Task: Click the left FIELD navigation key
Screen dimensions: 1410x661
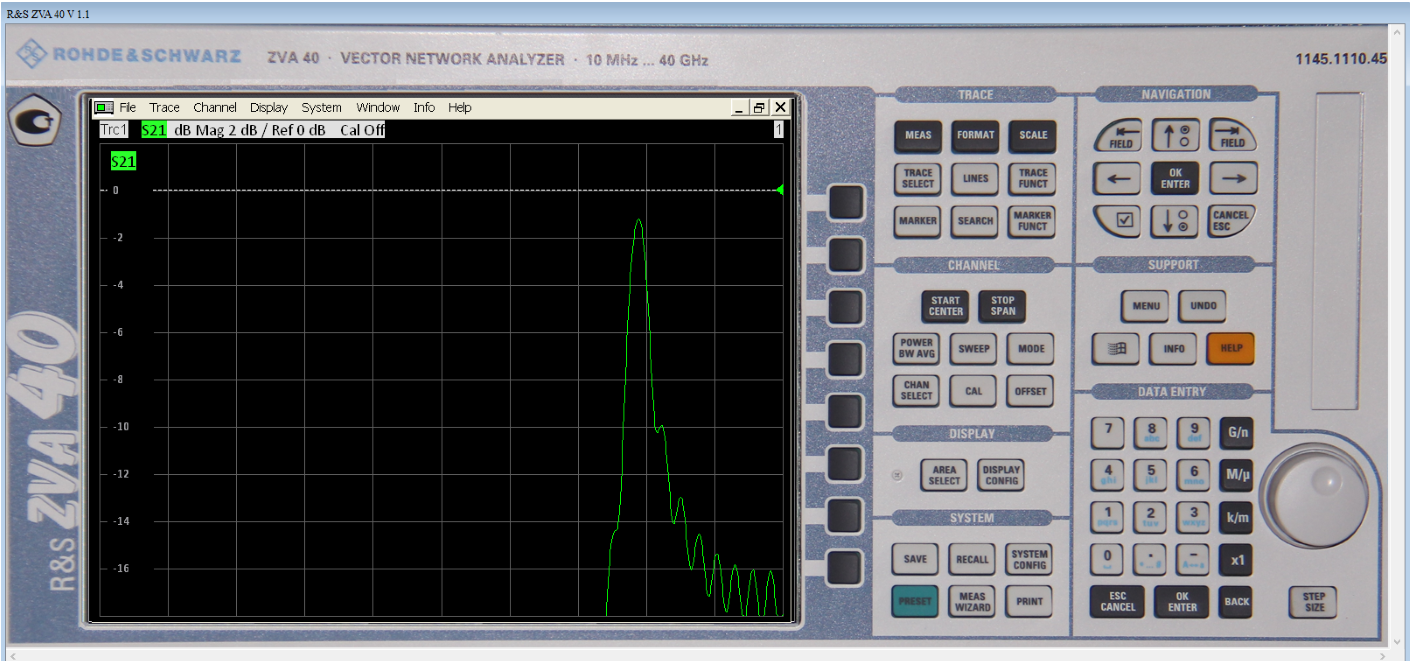Action: 1118,136
